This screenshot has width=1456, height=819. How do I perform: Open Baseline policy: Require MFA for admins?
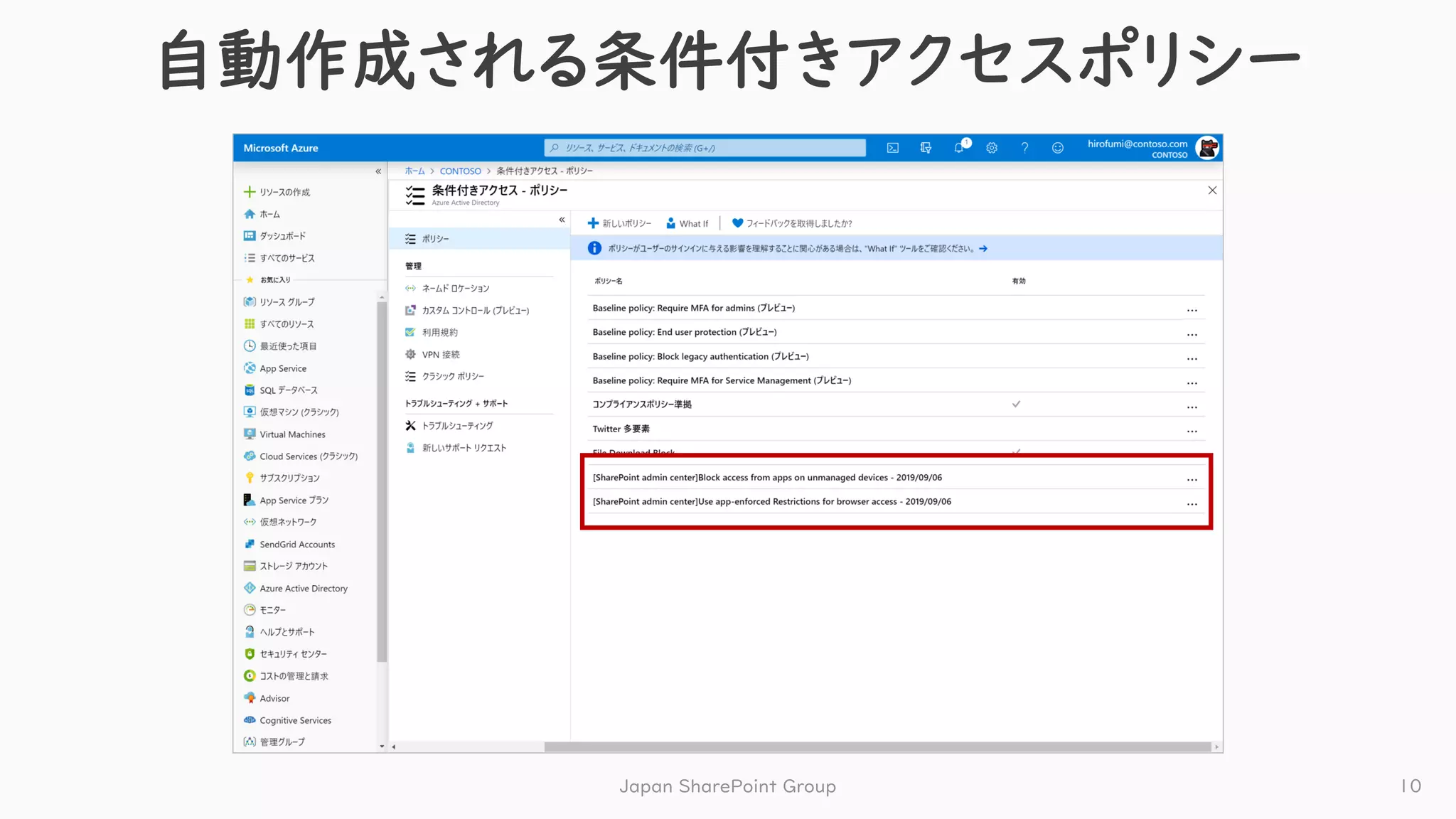(694, 308)
